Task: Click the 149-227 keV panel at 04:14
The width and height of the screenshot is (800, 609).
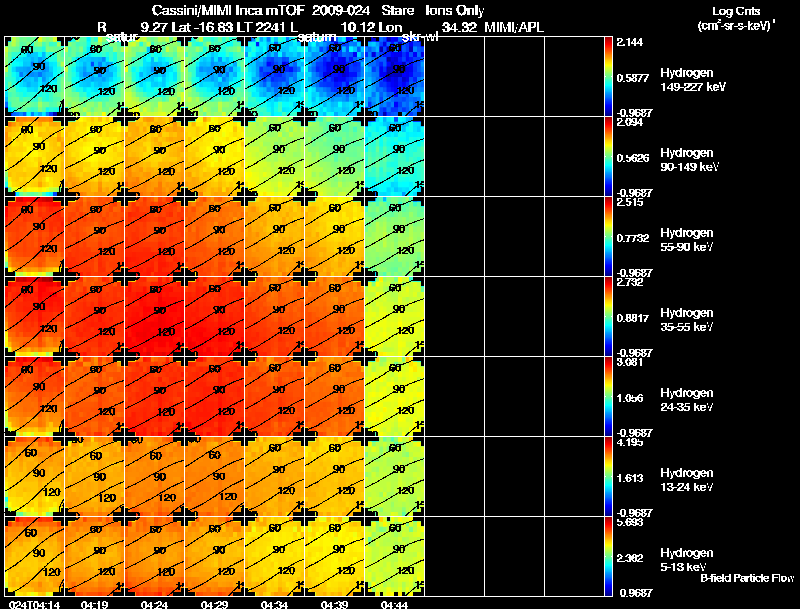Action: [34, 76]
